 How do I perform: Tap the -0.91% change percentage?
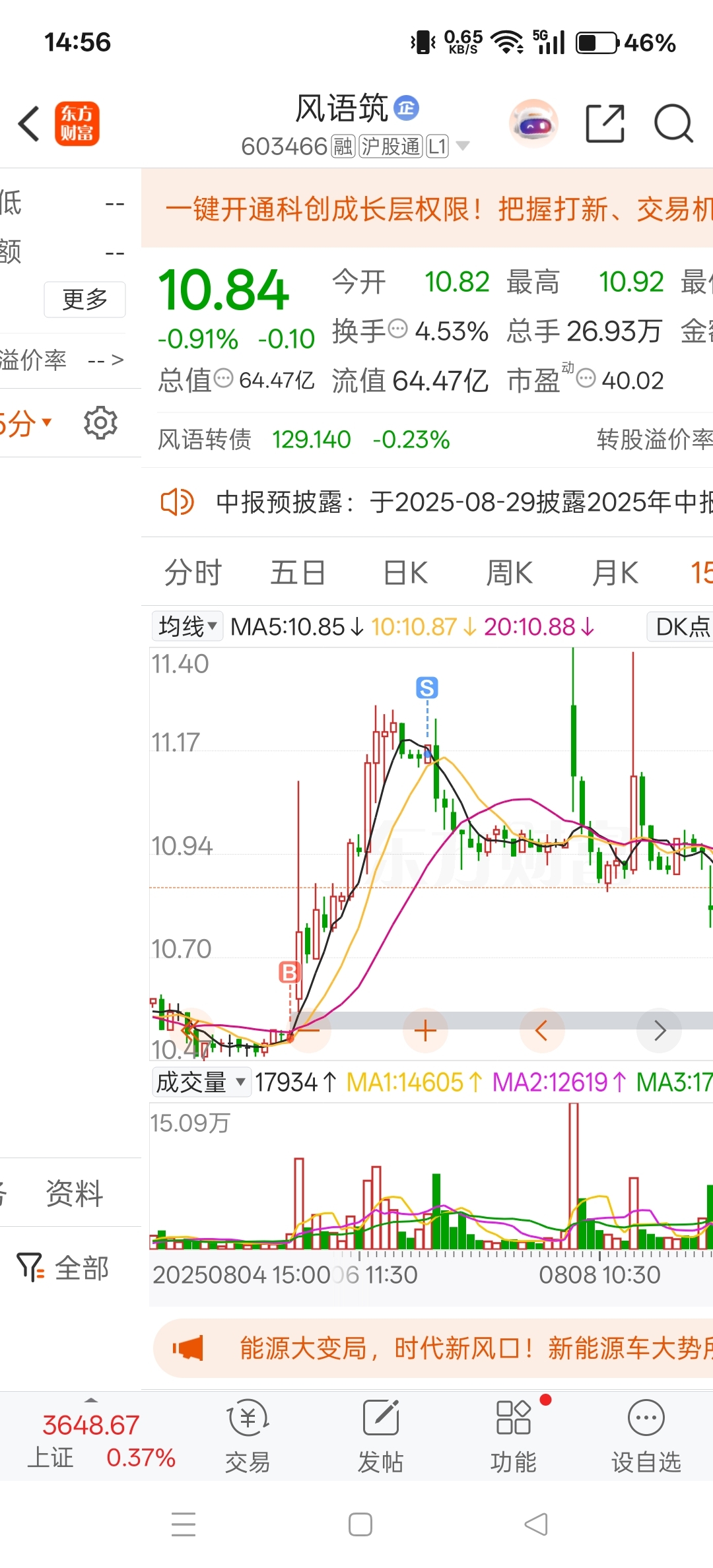[x=197, y=339]
